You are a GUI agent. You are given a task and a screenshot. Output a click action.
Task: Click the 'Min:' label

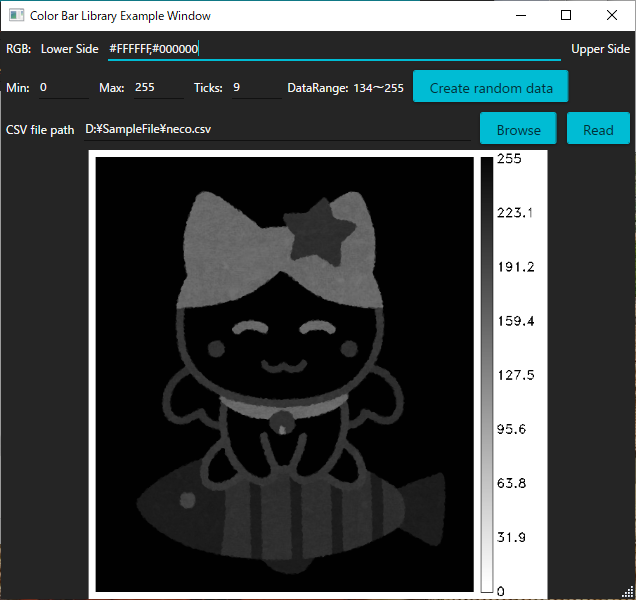click(18, 88)
